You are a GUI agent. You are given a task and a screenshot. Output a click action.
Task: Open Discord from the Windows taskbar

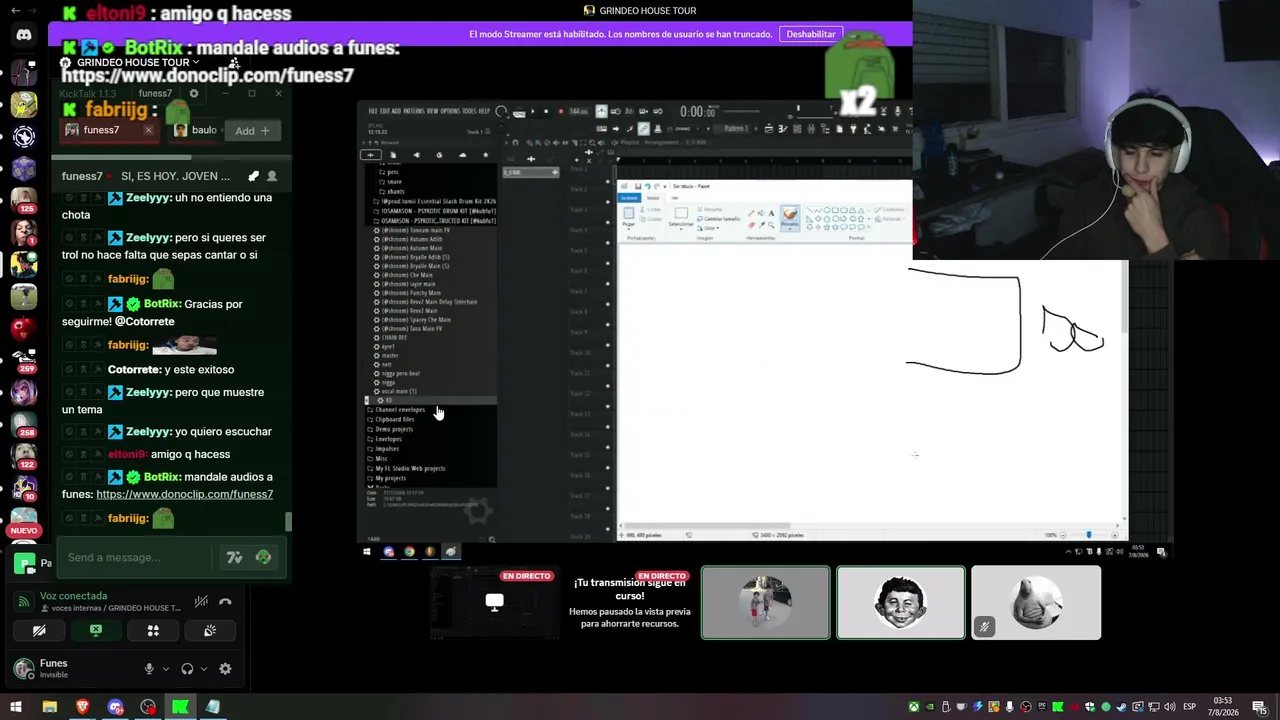coord(115,707)
